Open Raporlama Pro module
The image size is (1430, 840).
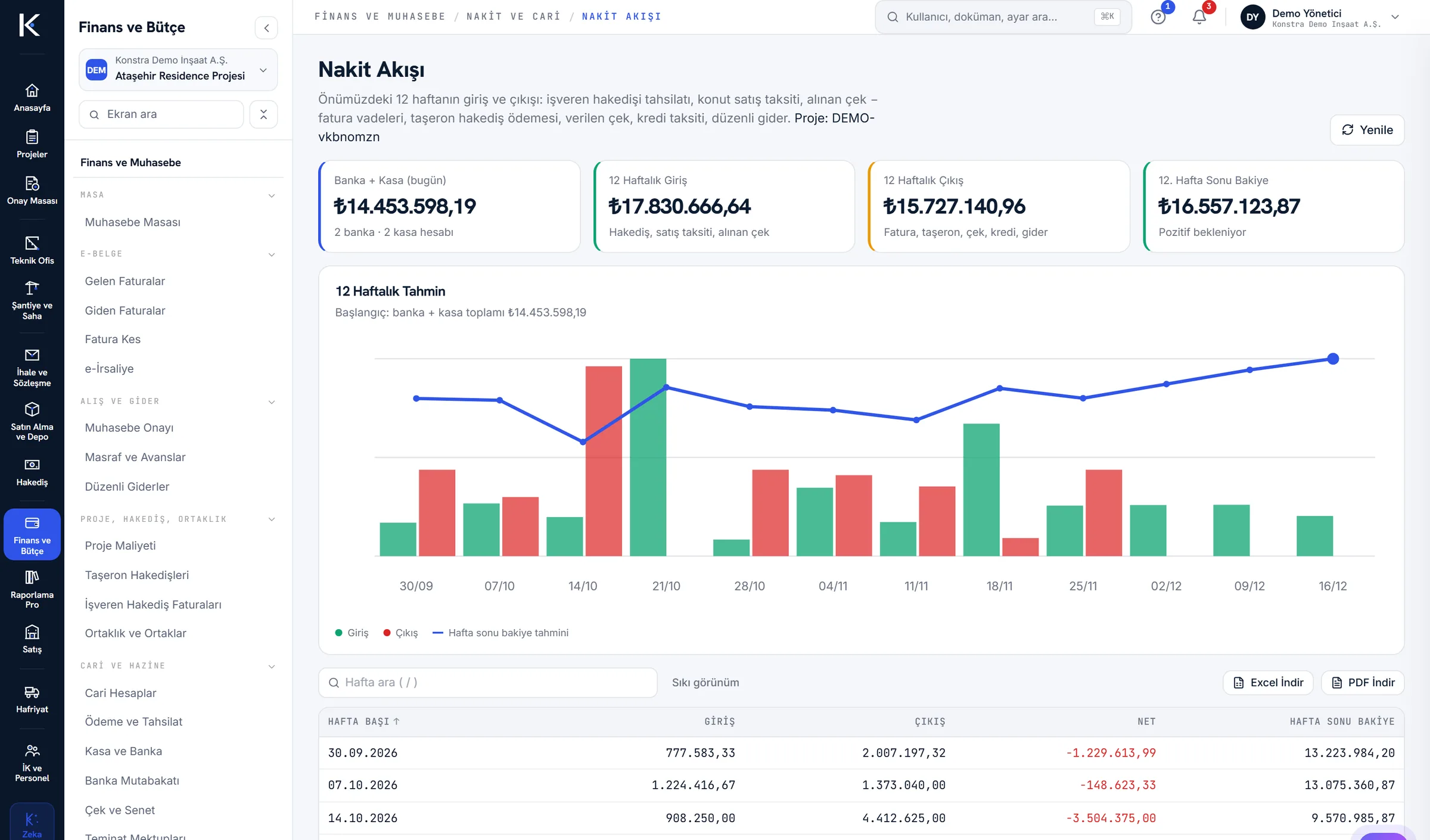coord(32,590)
